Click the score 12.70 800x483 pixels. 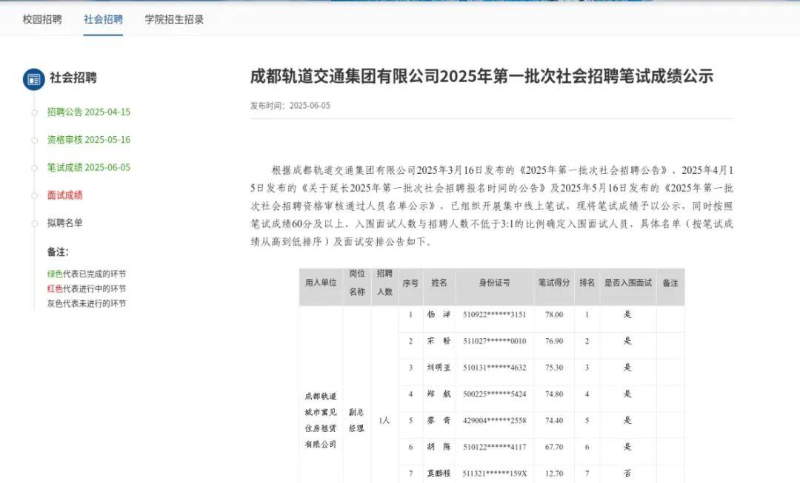point(554,474)
